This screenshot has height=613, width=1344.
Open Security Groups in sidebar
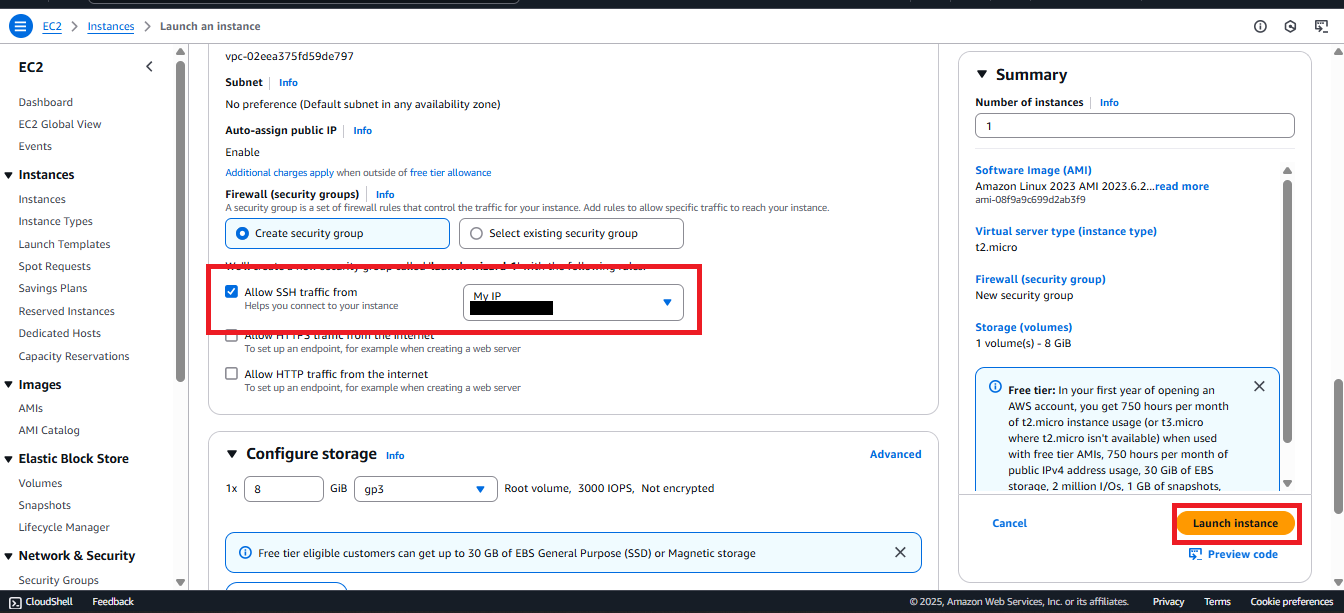tap(59, 580)
